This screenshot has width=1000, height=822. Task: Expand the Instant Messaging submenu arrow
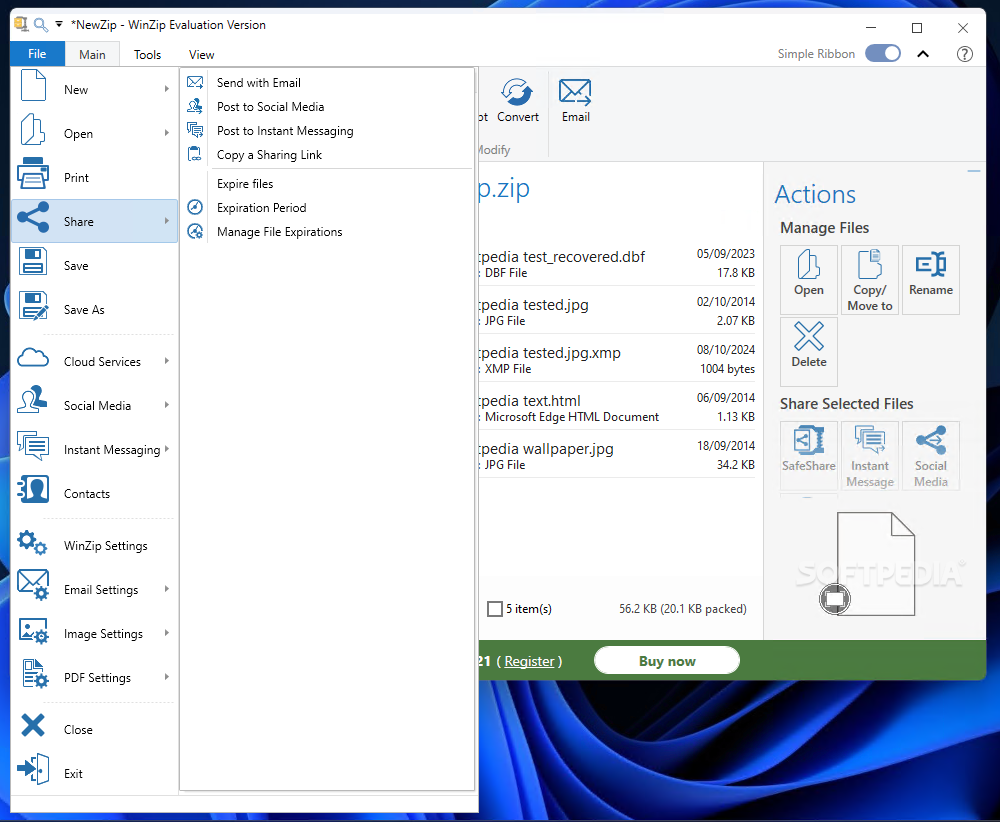[x=166, y=448]
